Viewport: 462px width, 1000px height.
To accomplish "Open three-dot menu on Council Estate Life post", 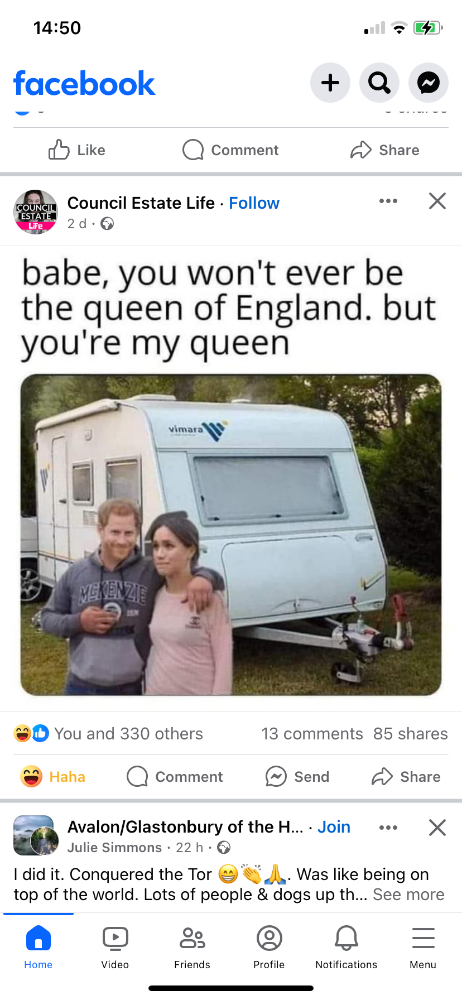I will click(x=388, y=202).
